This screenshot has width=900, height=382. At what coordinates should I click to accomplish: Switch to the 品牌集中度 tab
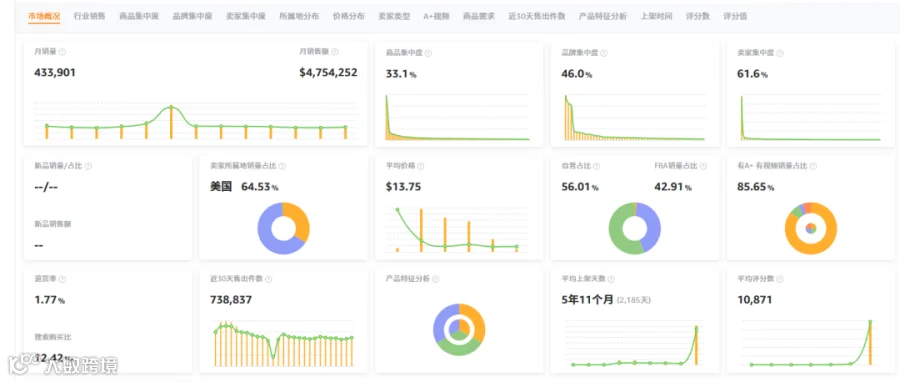tap(192, 17)
